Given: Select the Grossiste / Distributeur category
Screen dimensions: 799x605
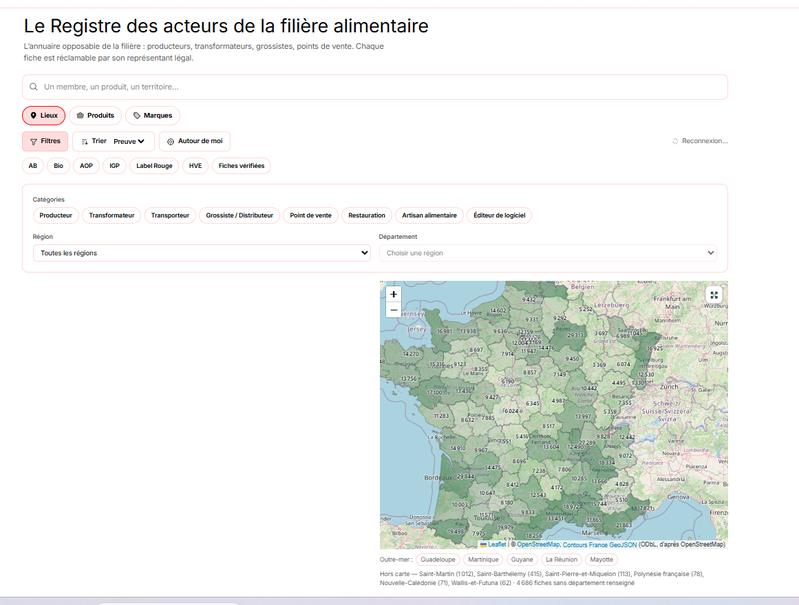Looking at the screenshot, I should click(239, 216).
